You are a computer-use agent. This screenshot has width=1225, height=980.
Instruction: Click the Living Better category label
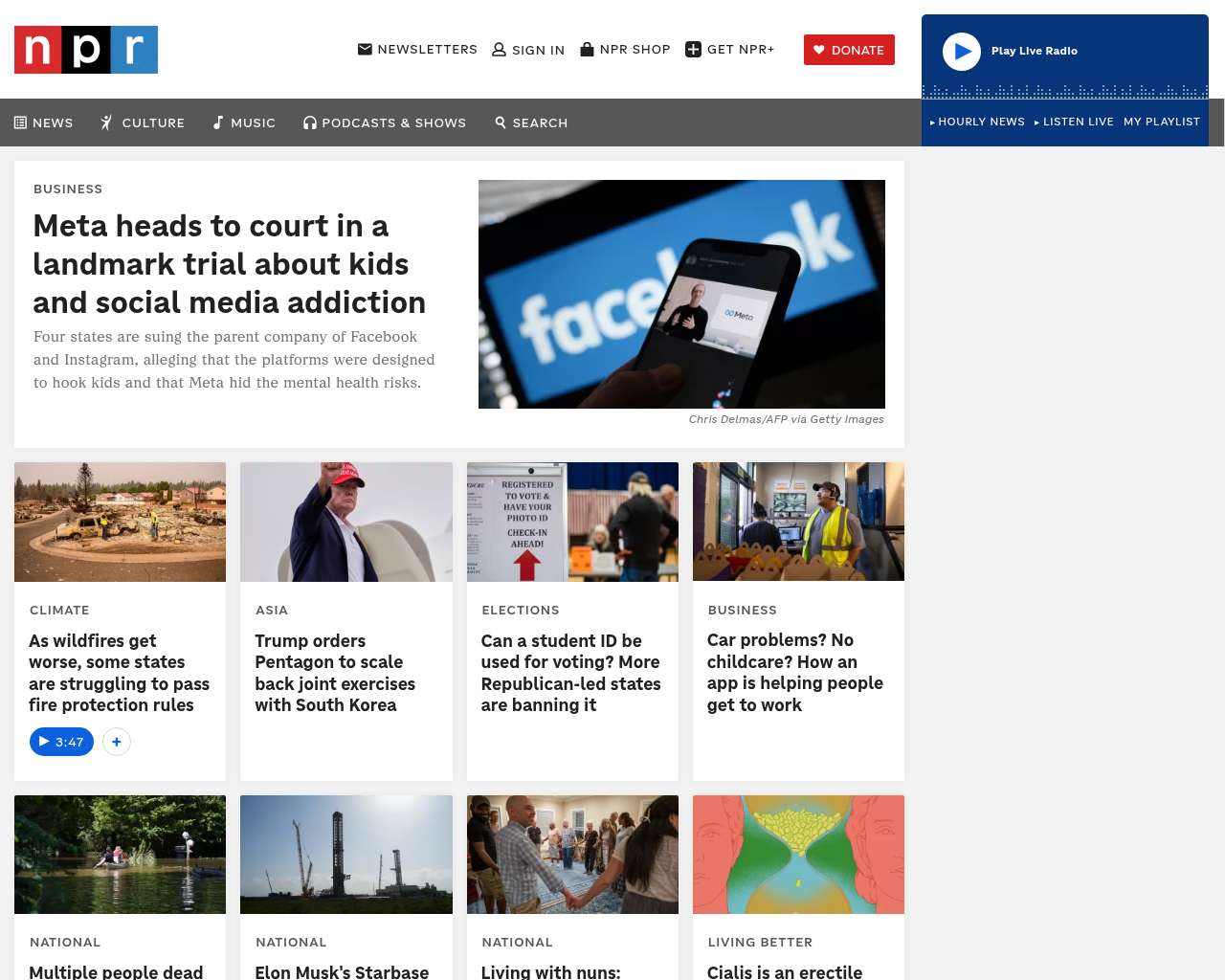point(760,942)
